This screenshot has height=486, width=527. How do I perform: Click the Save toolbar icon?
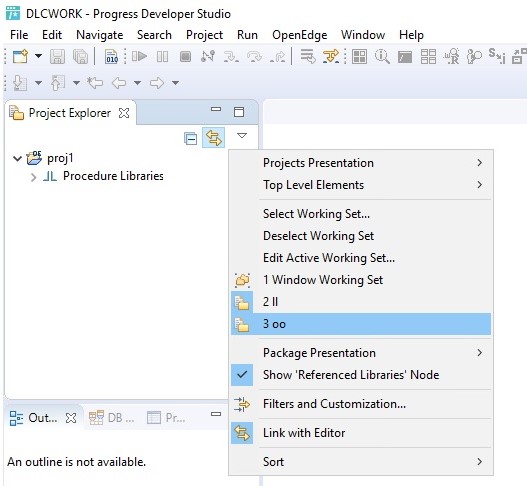57,56
